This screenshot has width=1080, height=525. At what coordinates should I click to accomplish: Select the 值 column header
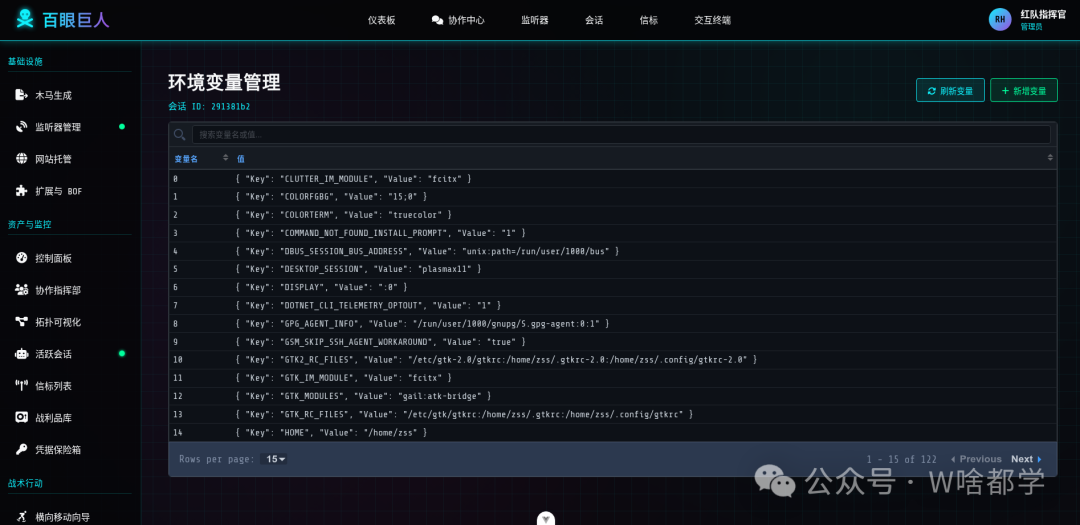tap(241, 158)
